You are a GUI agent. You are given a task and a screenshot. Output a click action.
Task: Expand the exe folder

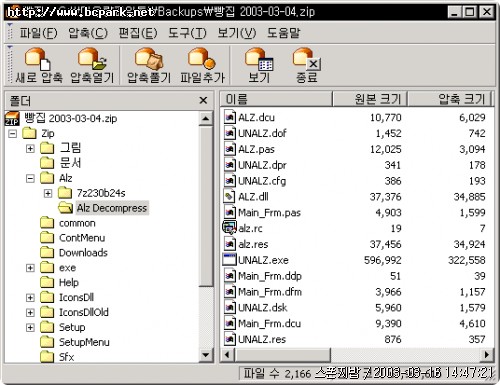pos(30,268)
